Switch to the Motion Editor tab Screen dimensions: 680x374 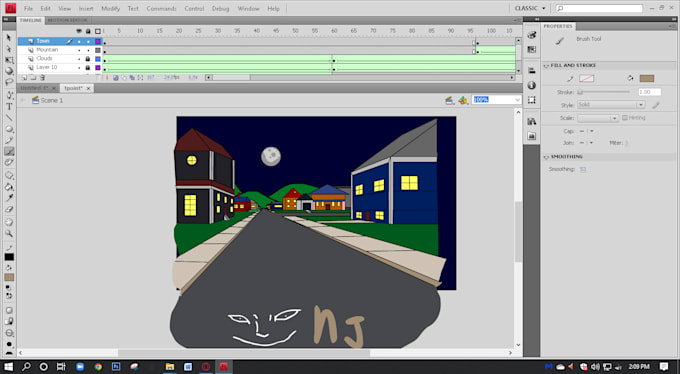point(67,20)
